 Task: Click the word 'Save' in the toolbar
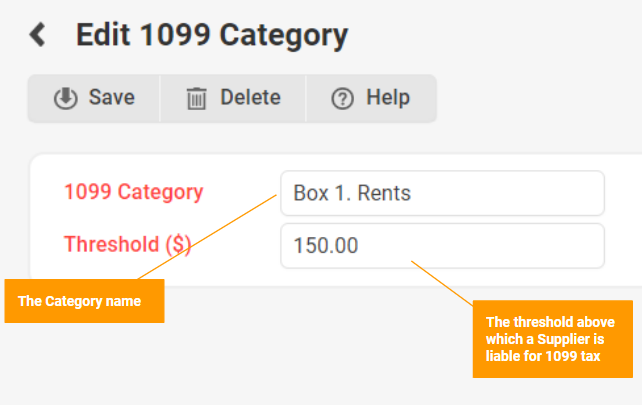(x=112, y=97)
